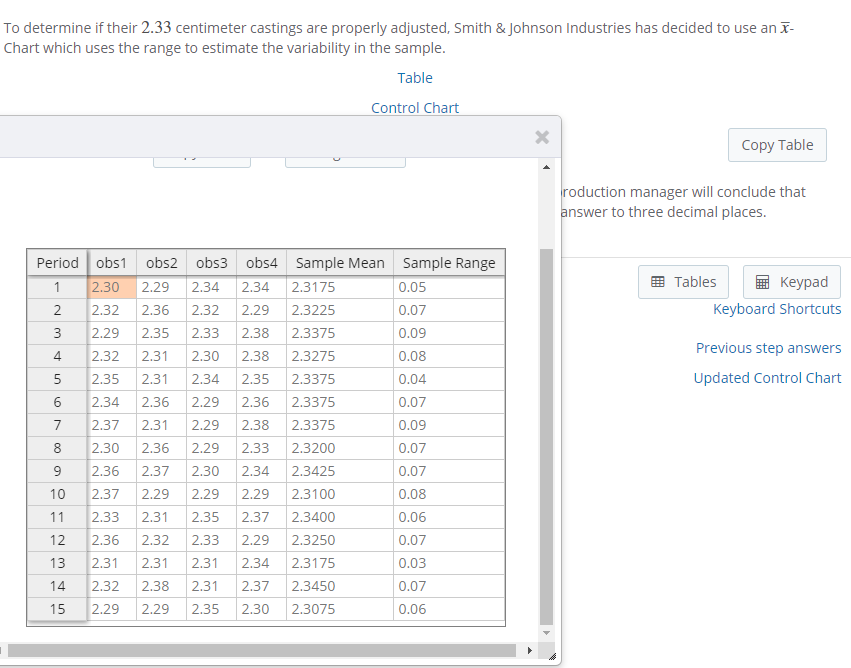Click the down arrow of the popup's vertical scrollbar
The width and height of the screenshot is (851, 668).
click(x=547, y=633)
